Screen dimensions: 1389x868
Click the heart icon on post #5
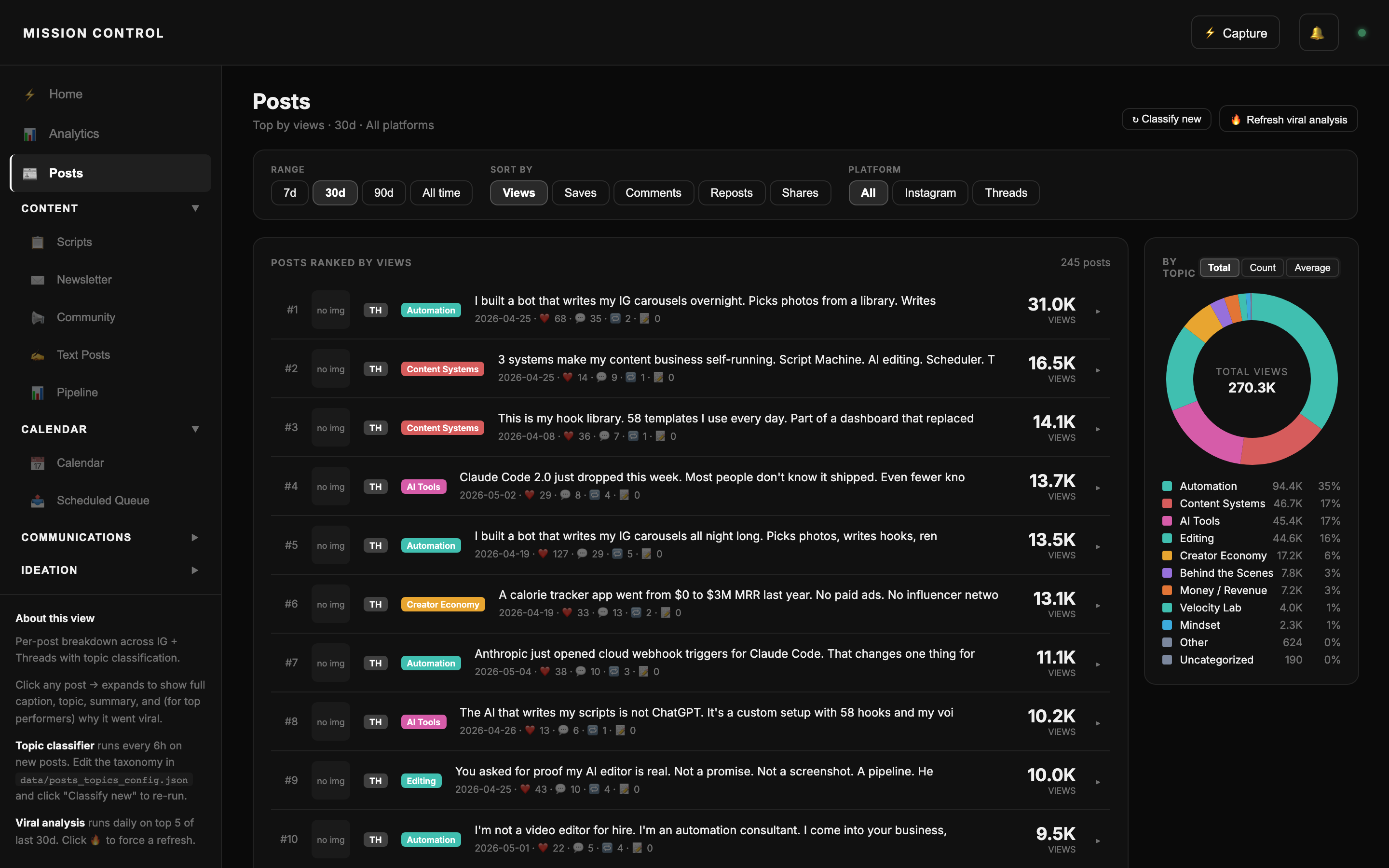[x=543, y=554]
